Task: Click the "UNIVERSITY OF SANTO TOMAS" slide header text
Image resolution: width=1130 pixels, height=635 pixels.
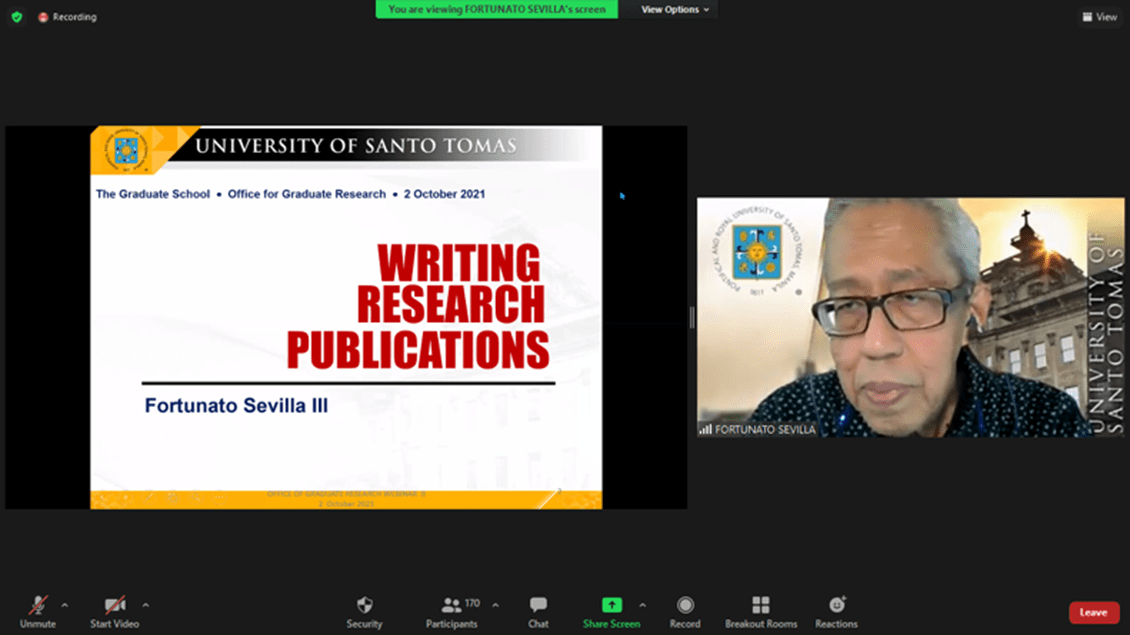Action: pos(356,146)
